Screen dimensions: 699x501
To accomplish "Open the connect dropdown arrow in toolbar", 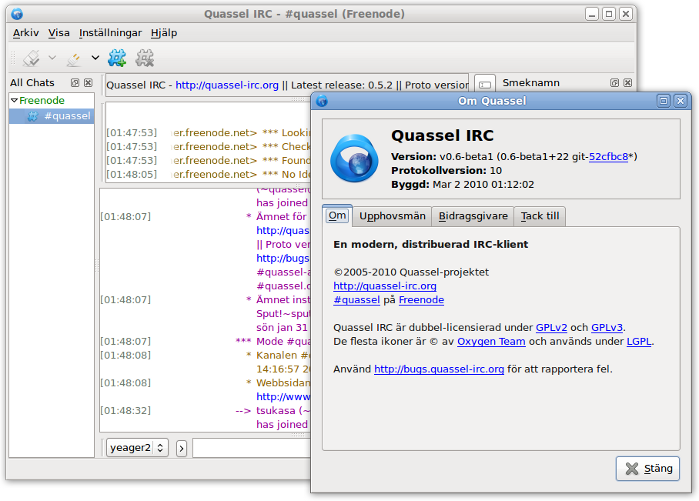I will [x=52, y=57].
